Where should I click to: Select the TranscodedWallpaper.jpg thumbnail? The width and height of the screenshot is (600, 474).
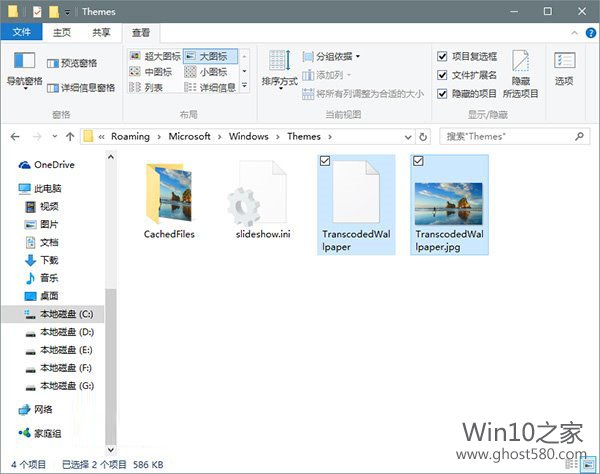449,198
